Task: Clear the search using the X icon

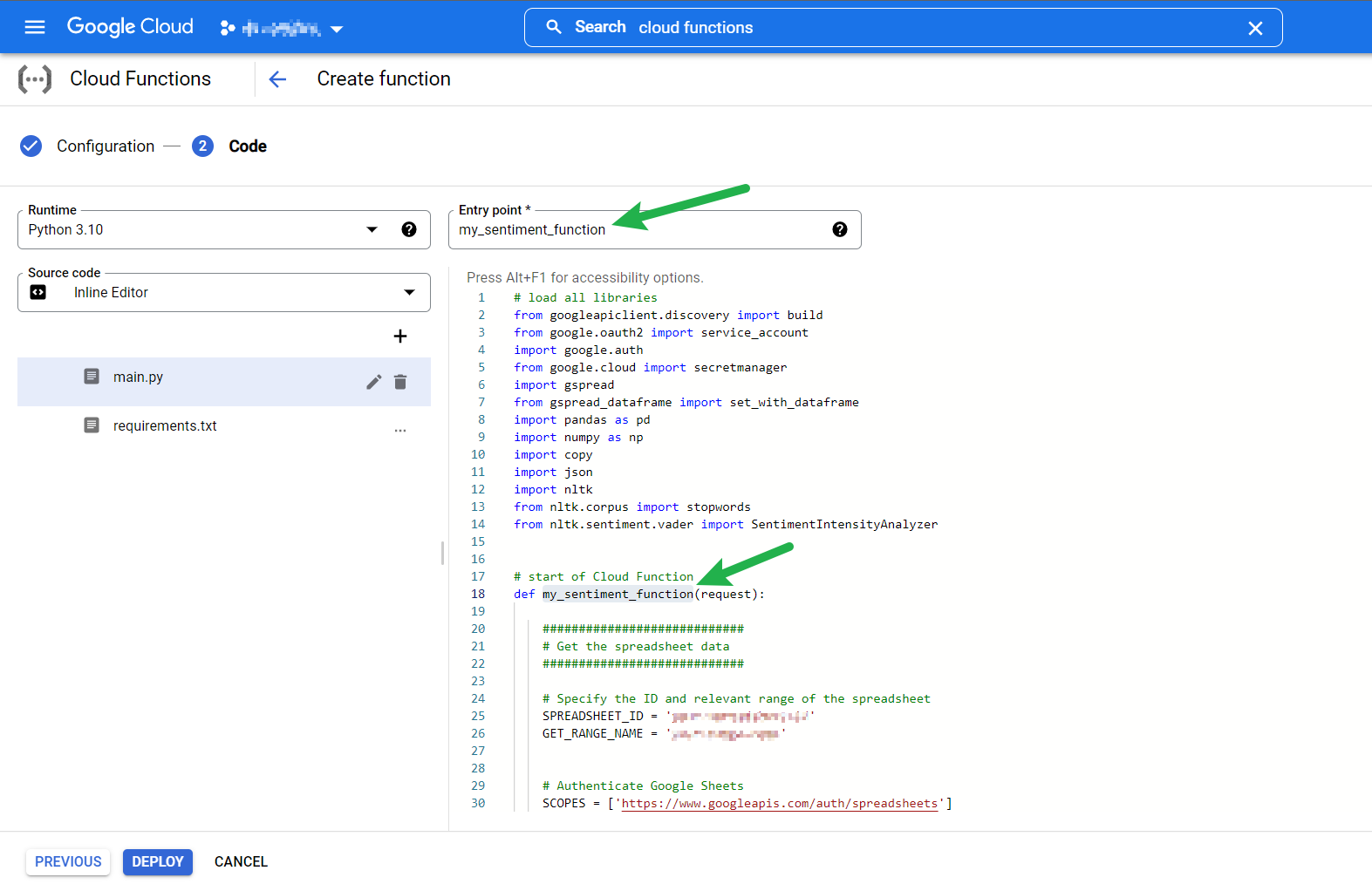Action: (x=1255, y=28)
